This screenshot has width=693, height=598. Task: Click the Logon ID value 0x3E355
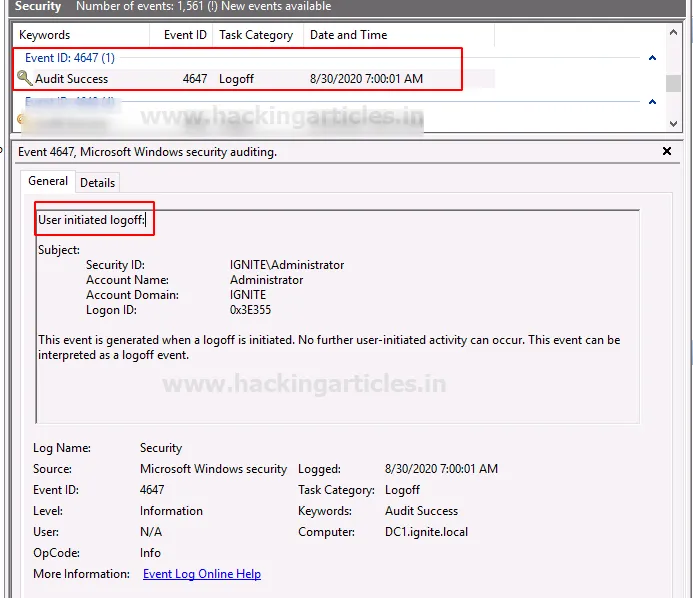[x=250, y=310]
